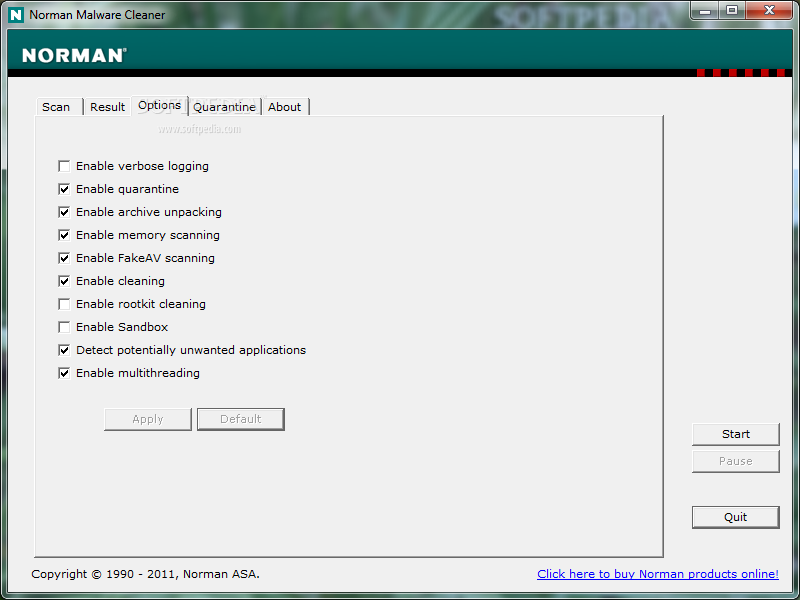Click the copyright text Norman ASA
Screen dimensions: 800x600
(x=145, y=574)
